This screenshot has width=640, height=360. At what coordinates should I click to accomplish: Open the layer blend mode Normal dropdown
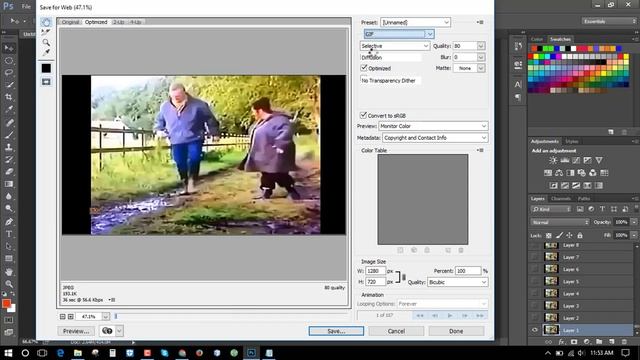tap(560, 222)
